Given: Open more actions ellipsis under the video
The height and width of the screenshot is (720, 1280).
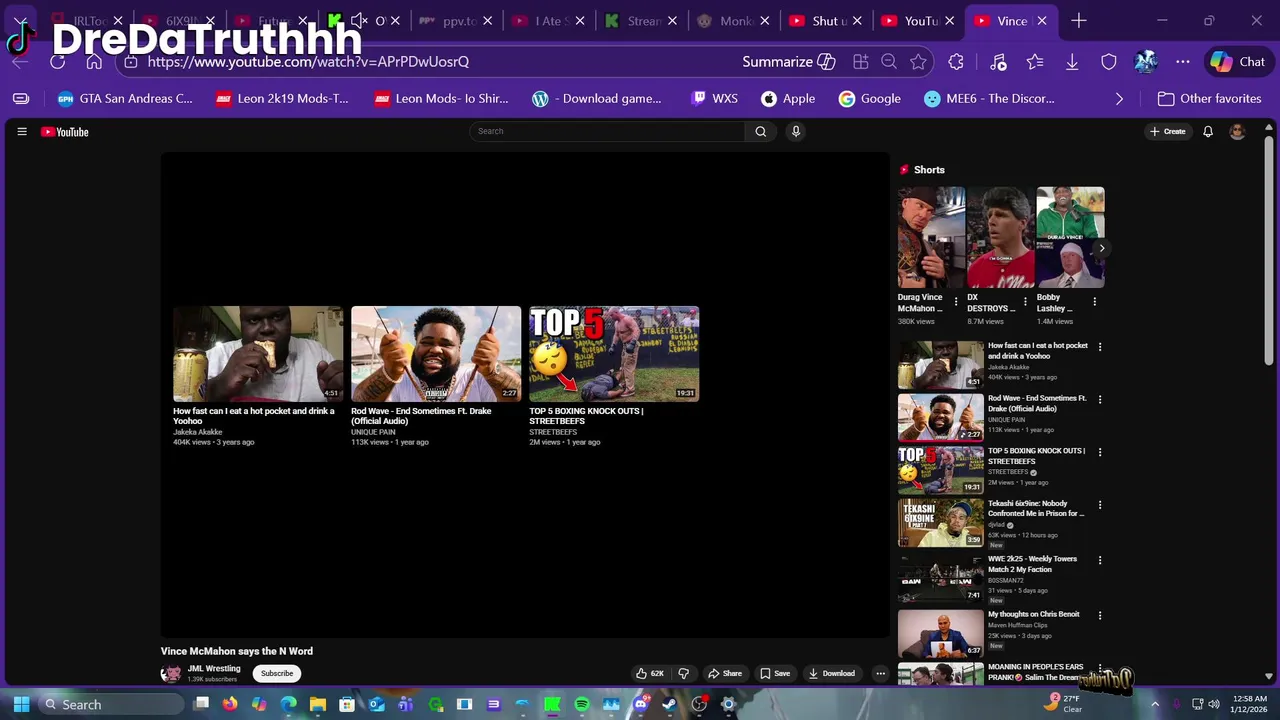Looking at the screenshot, I should click(x=880, y=673).
